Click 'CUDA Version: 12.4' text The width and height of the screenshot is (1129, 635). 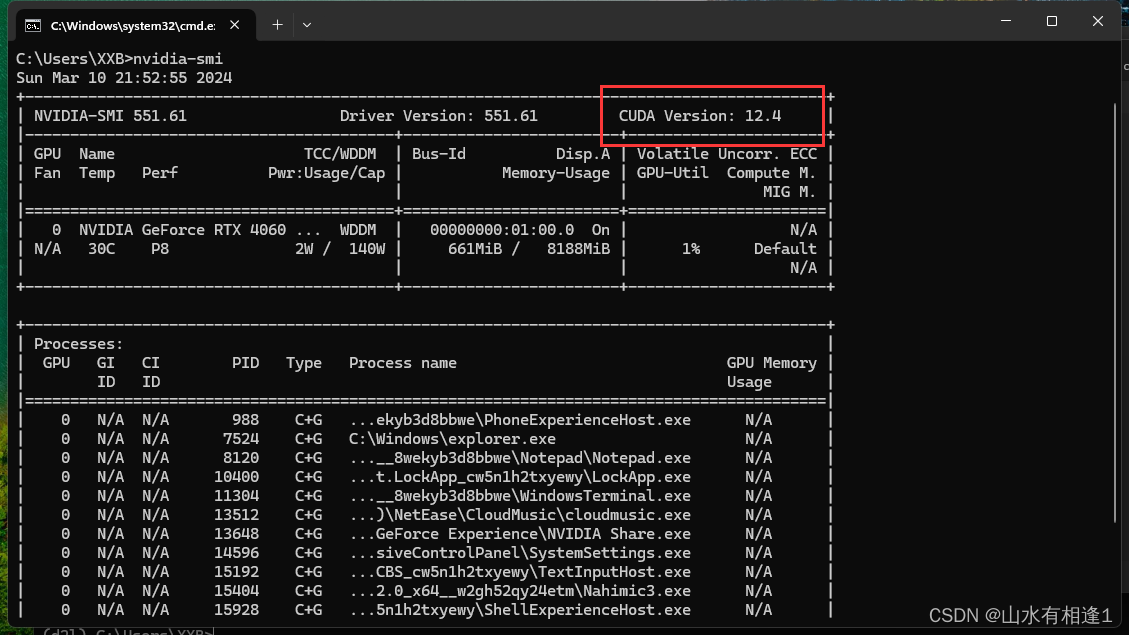coord(700,116)
